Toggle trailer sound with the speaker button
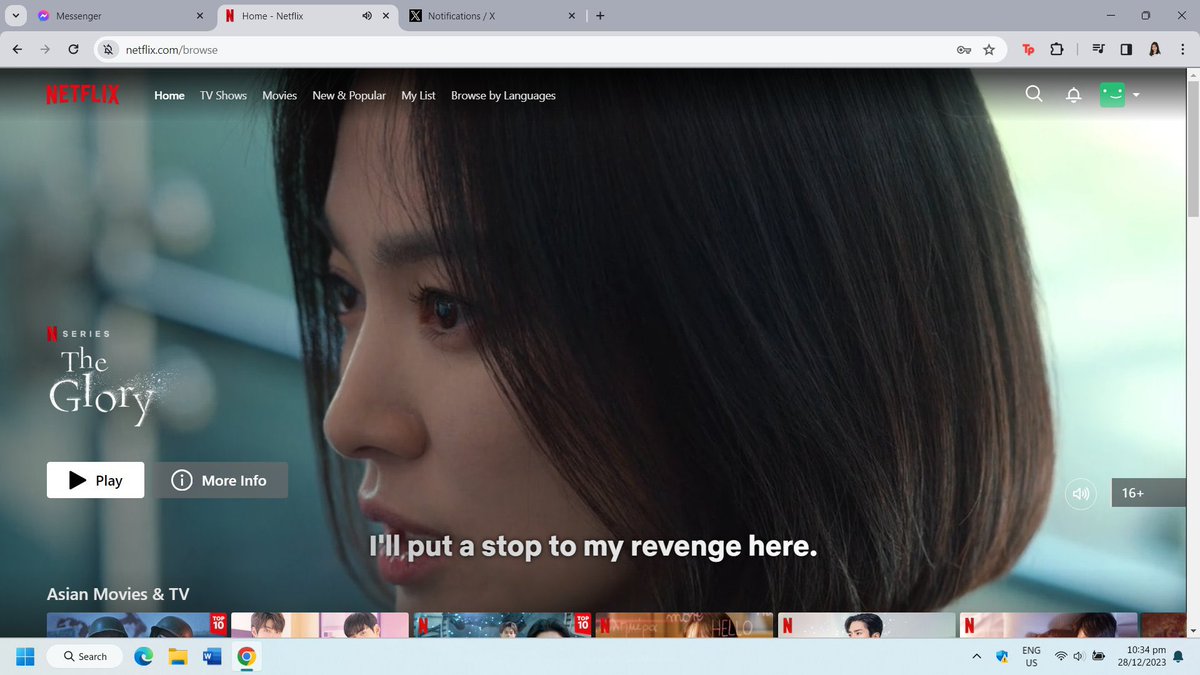Screen dimensions: 1200x675 click(1081, 493)
